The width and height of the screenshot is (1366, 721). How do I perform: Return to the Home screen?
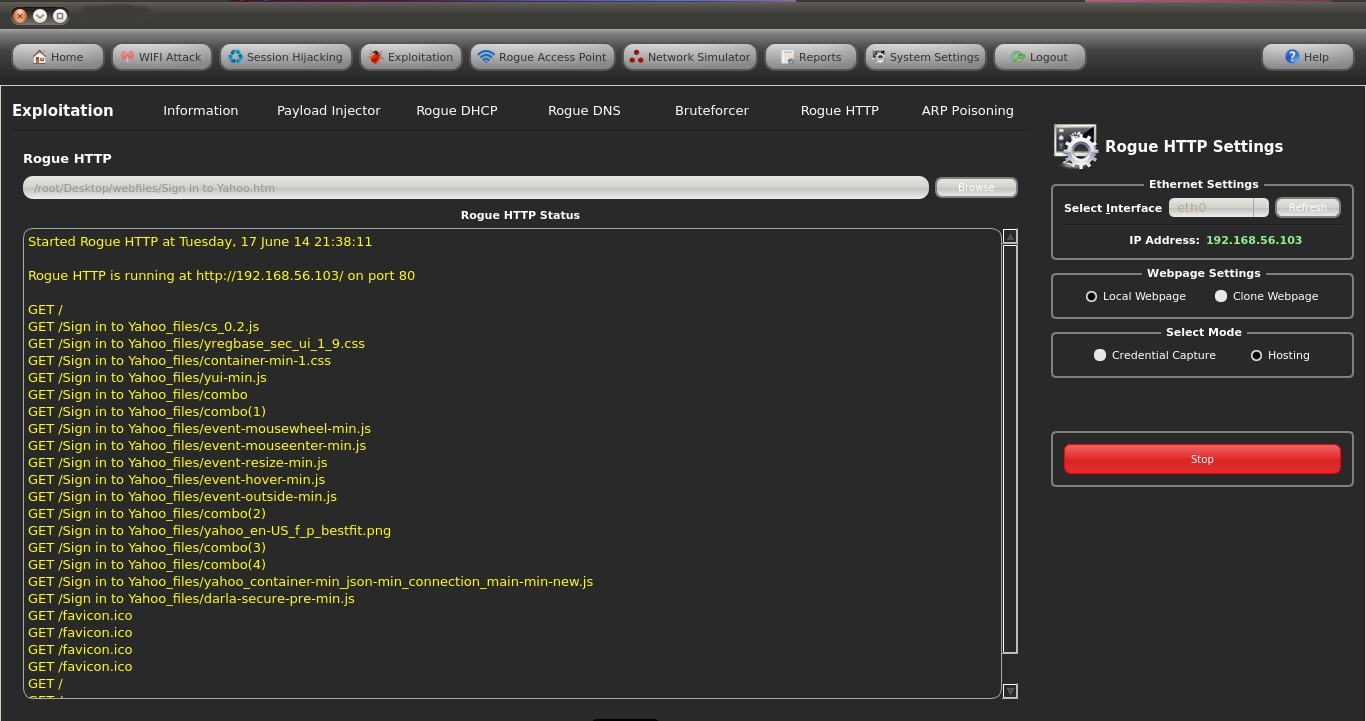point(57,56)
